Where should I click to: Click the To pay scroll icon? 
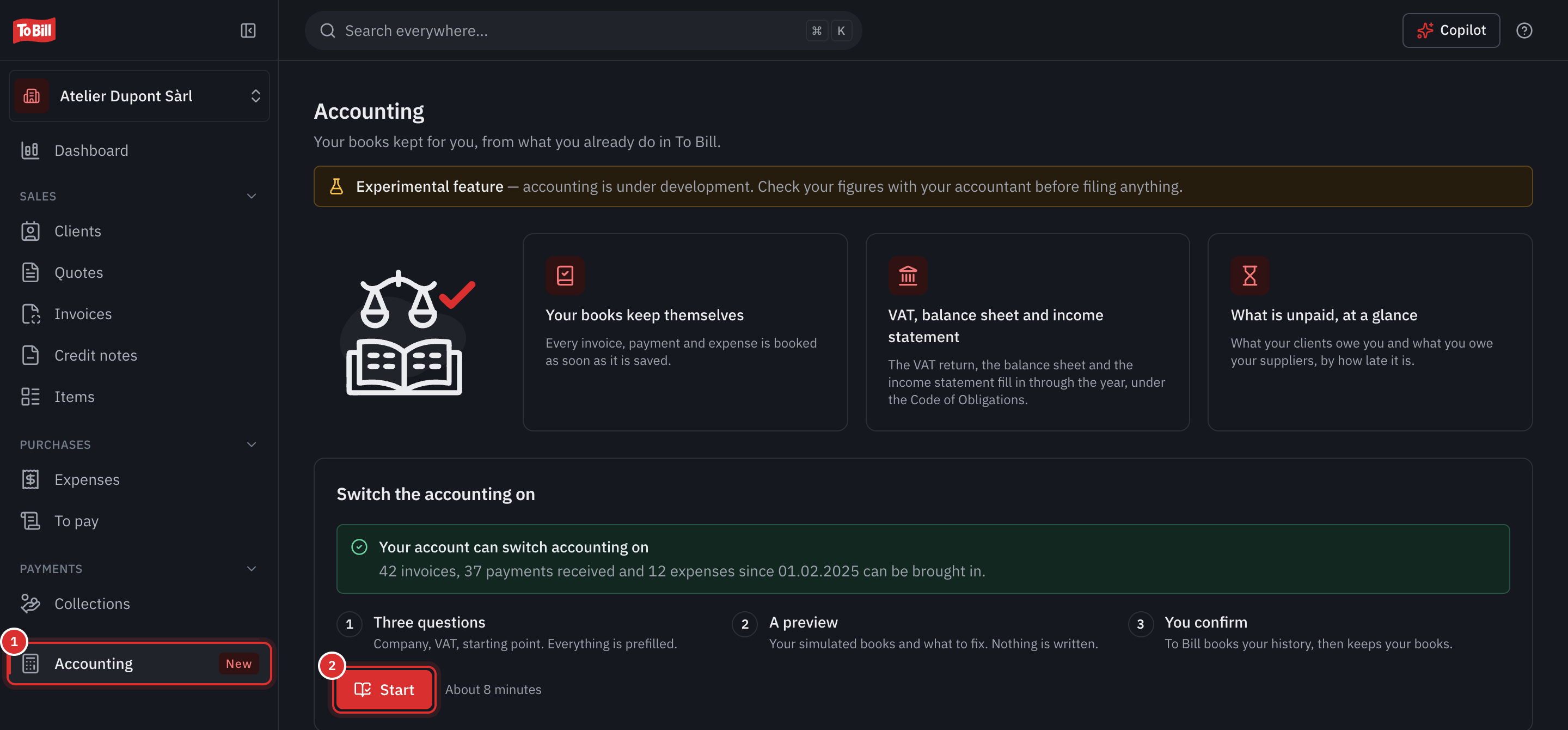[x=30, y=521]
